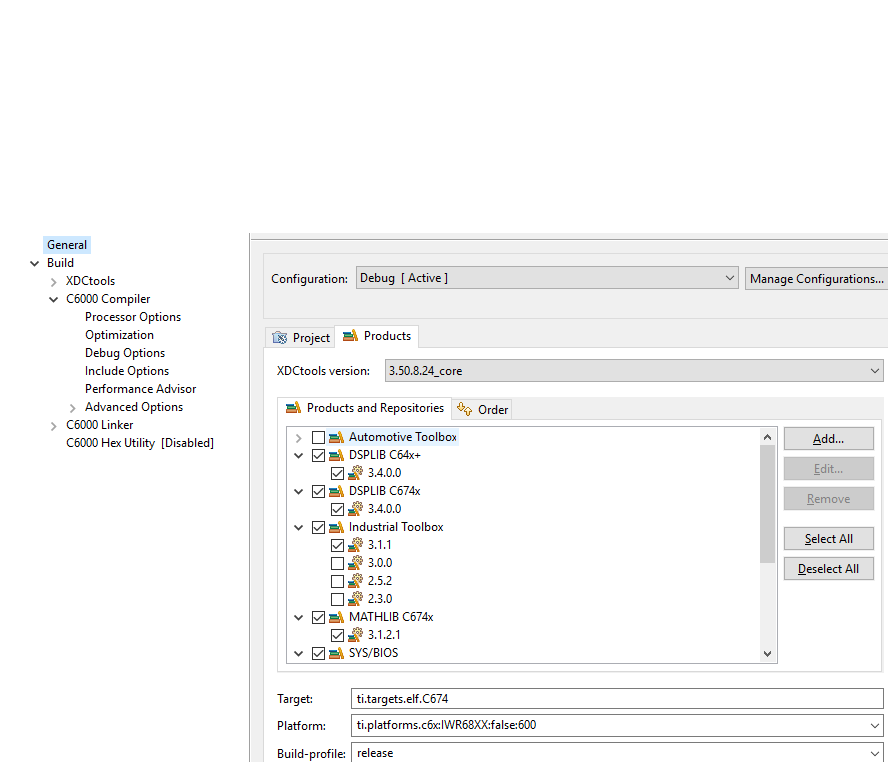Click Manage Configurations... button
The width and height of the screenshot is (888, 766).
tap(817, 279)
